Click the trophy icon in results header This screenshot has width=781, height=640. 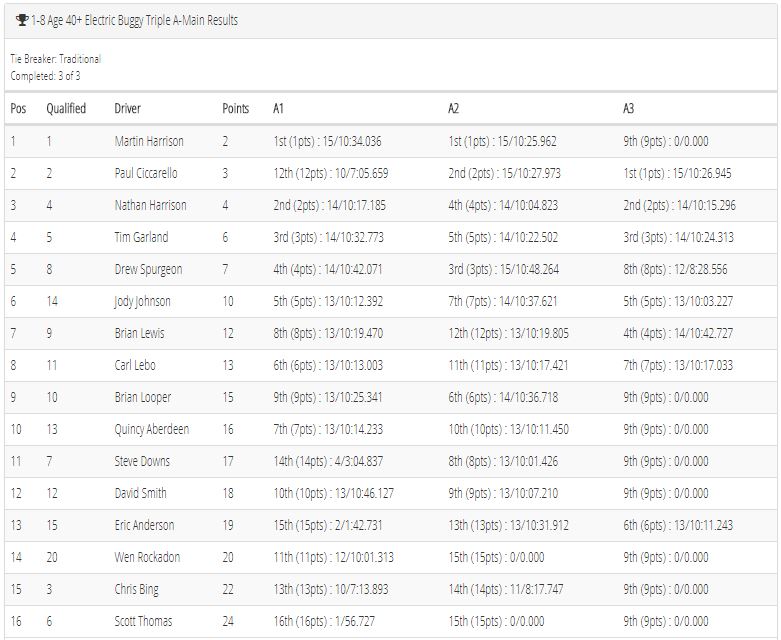[21, 20]
